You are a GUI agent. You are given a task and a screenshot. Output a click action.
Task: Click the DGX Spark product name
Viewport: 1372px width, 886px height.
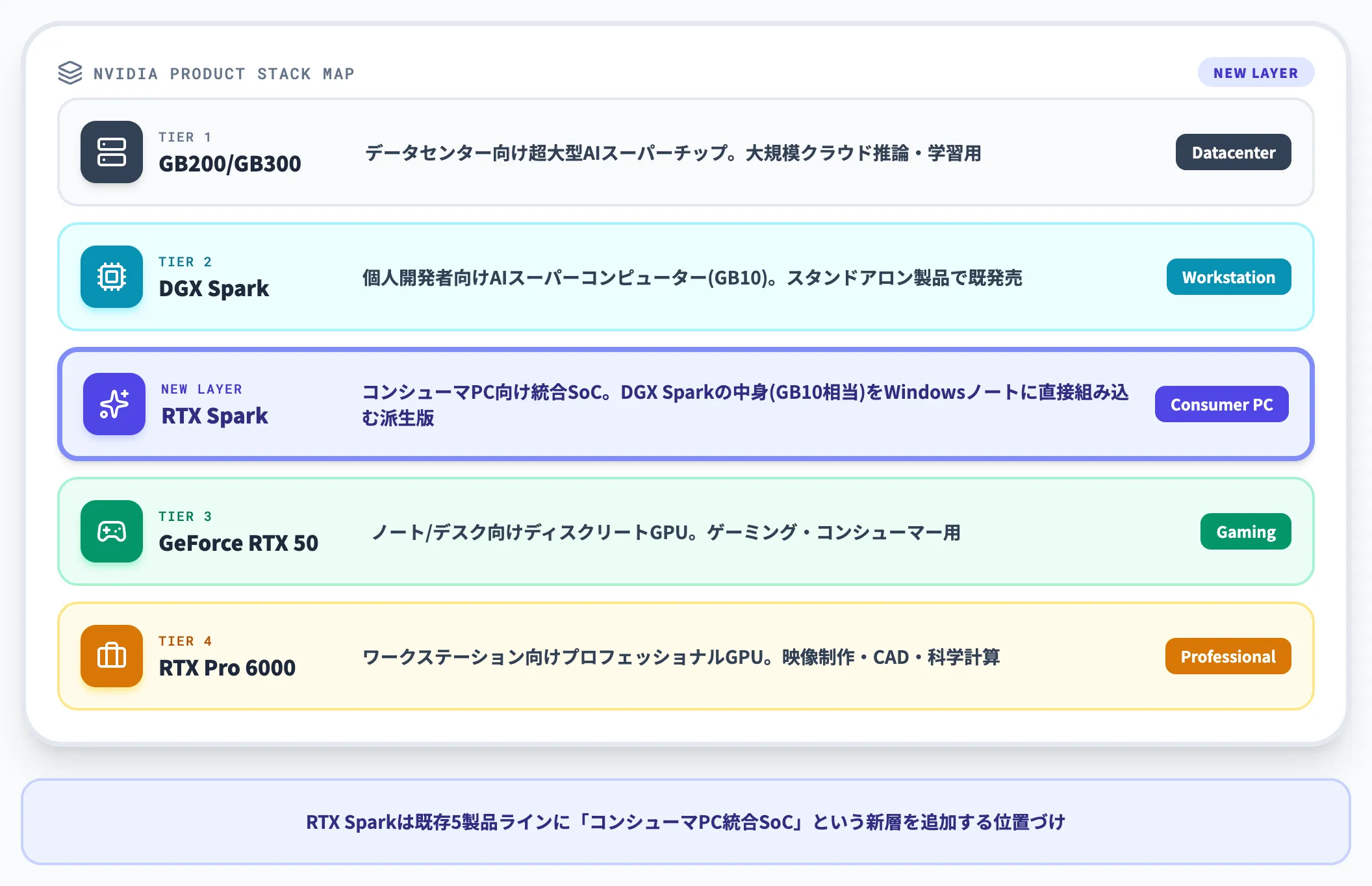point(214,288)
